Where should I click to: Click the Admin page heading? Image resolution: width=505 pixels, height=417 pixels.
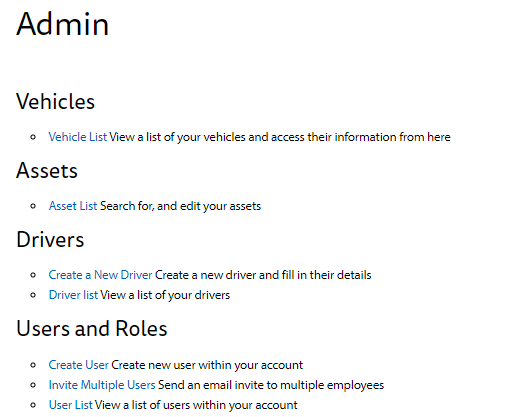pos(63,24)
